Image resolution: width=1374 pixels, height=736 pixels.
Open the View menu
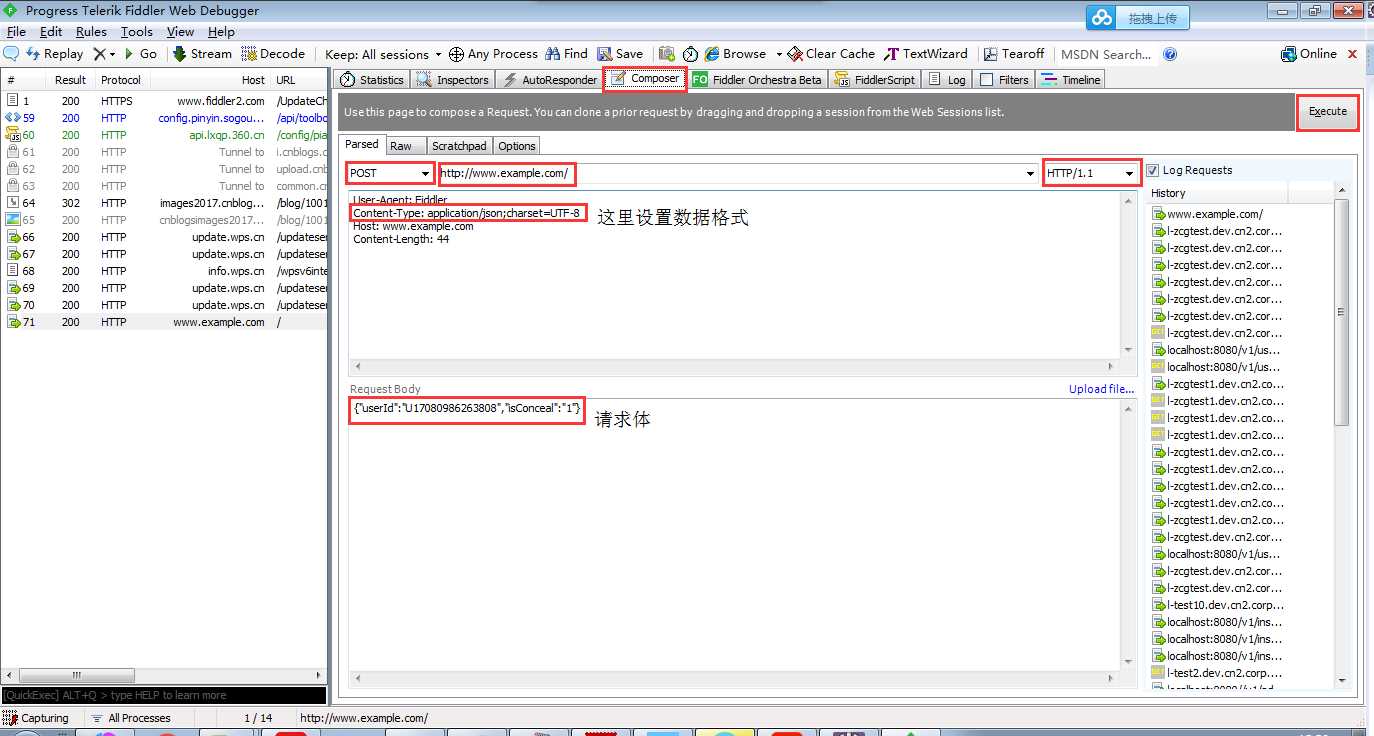click(180, 32)
